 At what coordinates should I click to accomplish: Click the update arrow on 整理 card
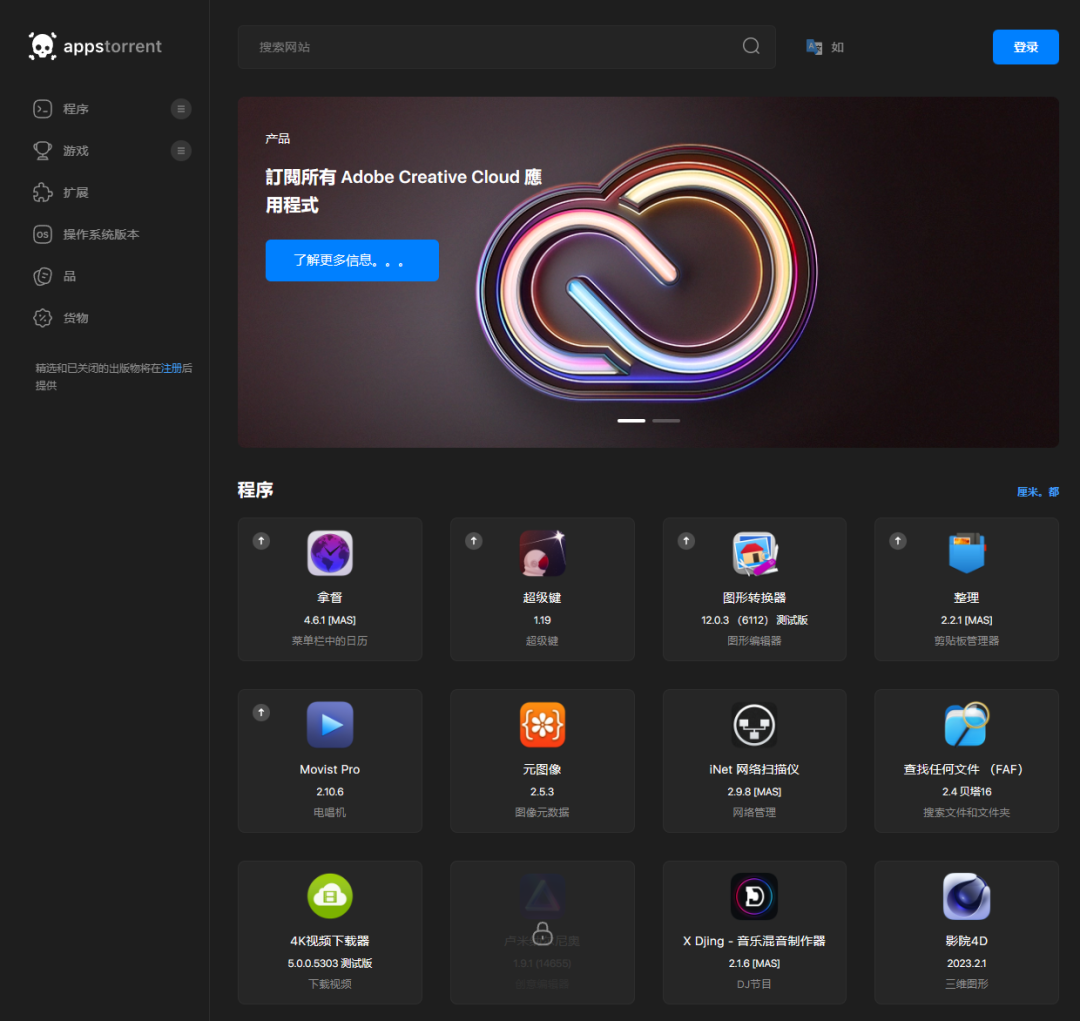point(897,541)
